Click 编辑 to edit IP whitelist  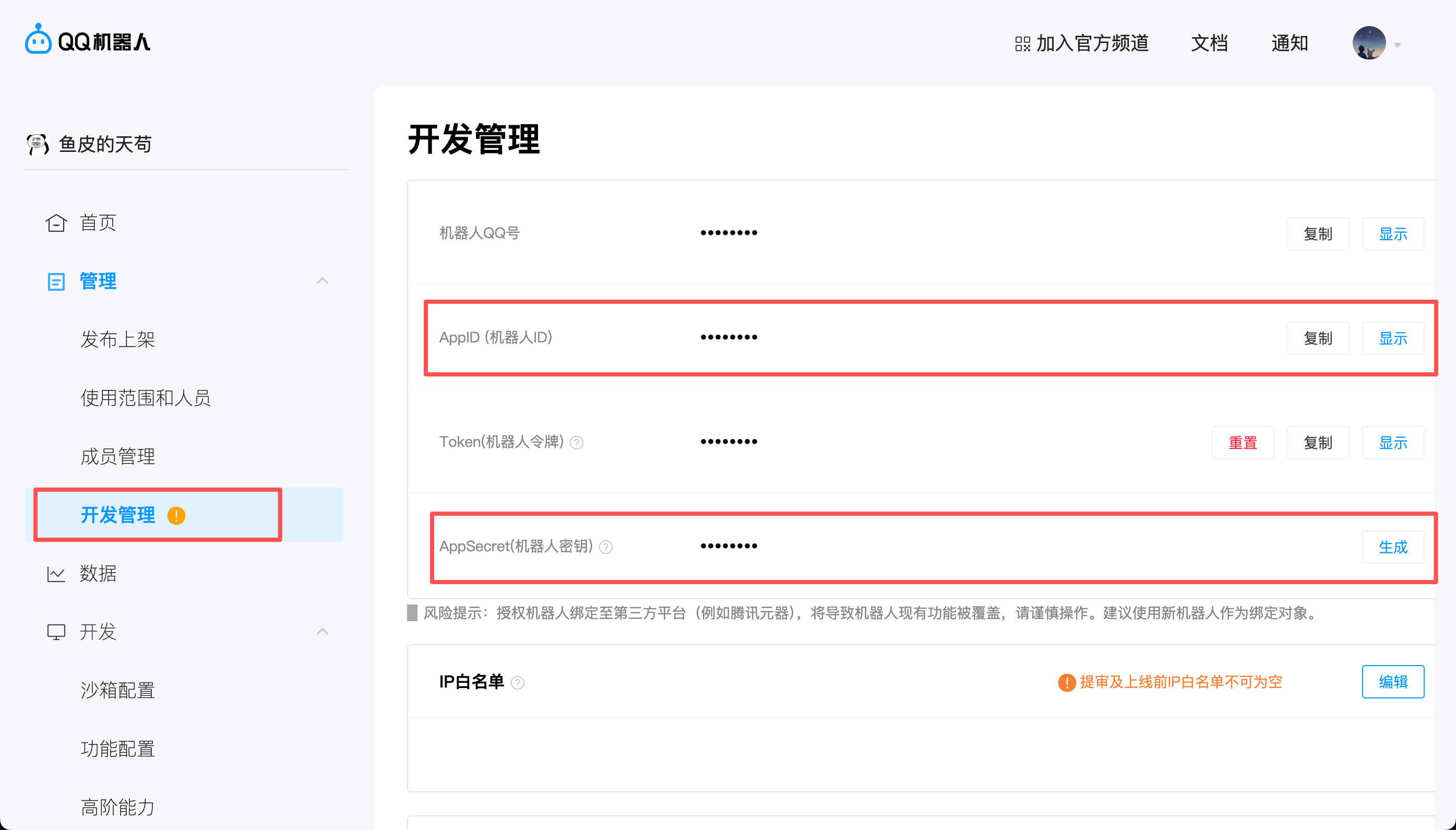pyautogui.click(x=1392, y=682)
